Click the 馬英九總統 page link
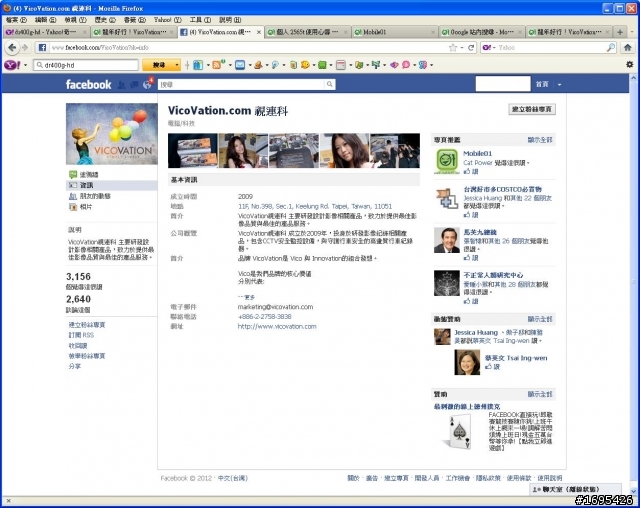Screen dimensions: 640x508 480,232
